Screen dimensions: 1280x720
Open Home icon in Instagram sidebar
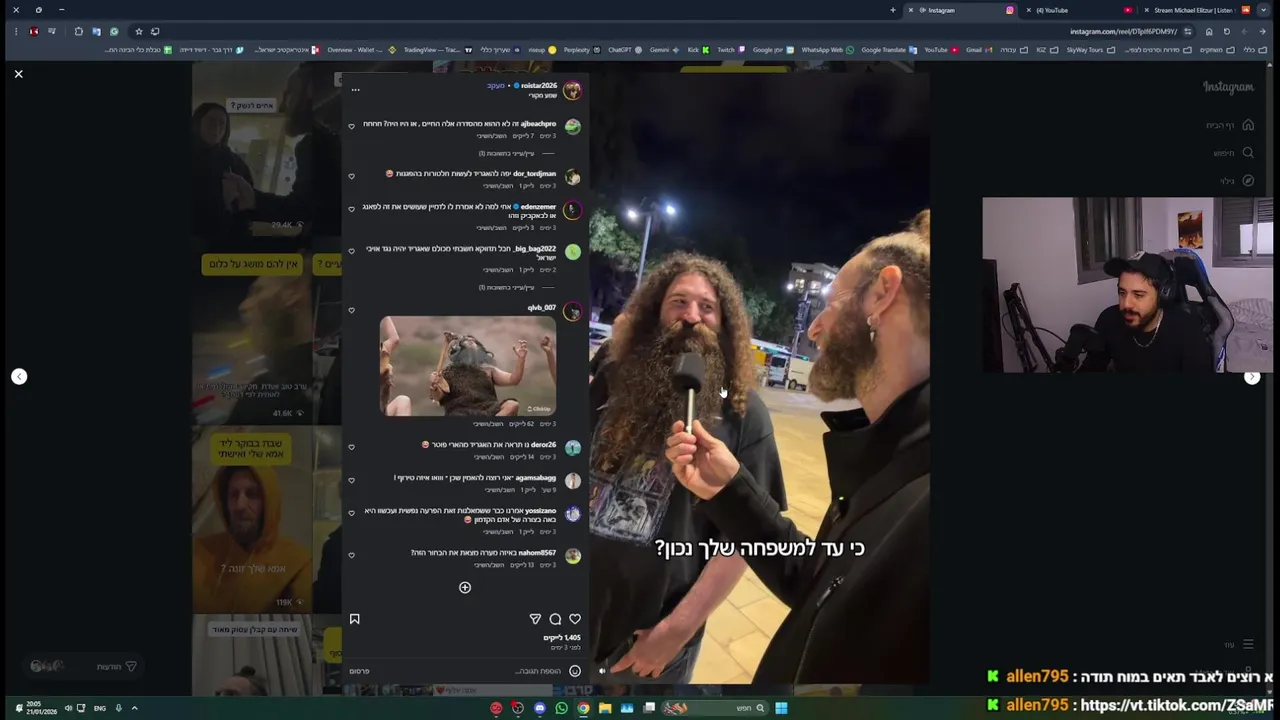coord(1248,125)
